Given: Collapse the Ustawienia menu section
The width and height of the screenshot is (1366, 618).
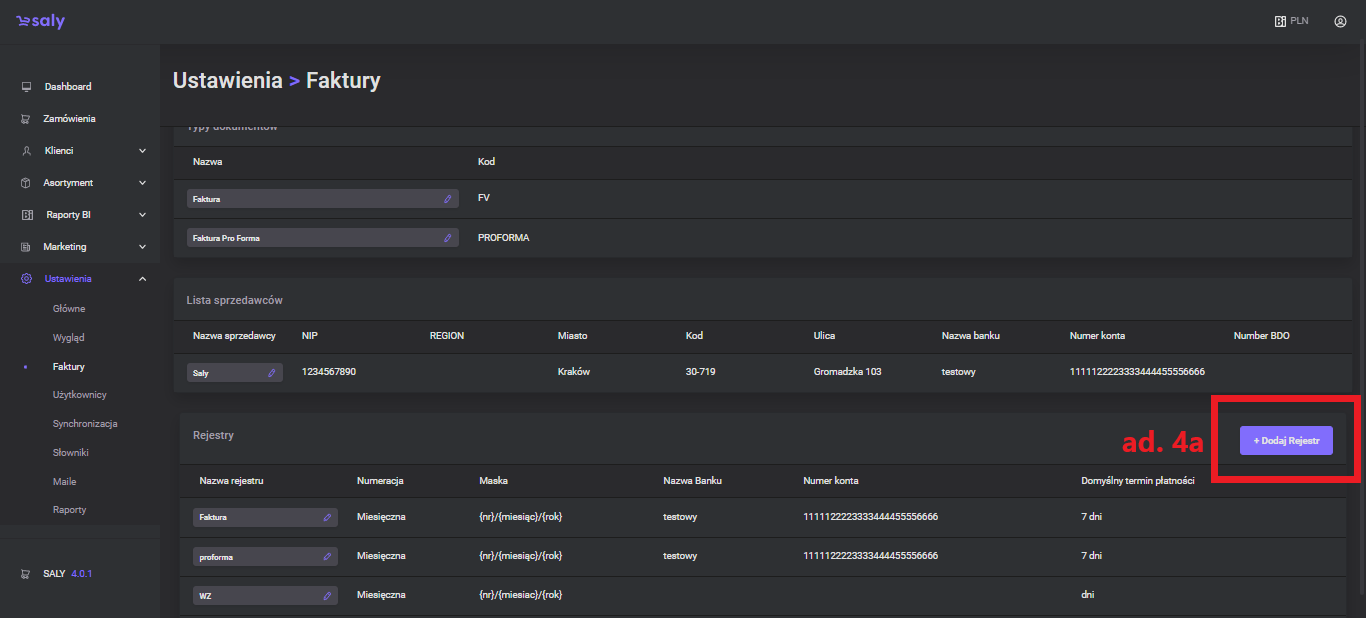Looking at the screenshot, I should [x=142, y=279].
